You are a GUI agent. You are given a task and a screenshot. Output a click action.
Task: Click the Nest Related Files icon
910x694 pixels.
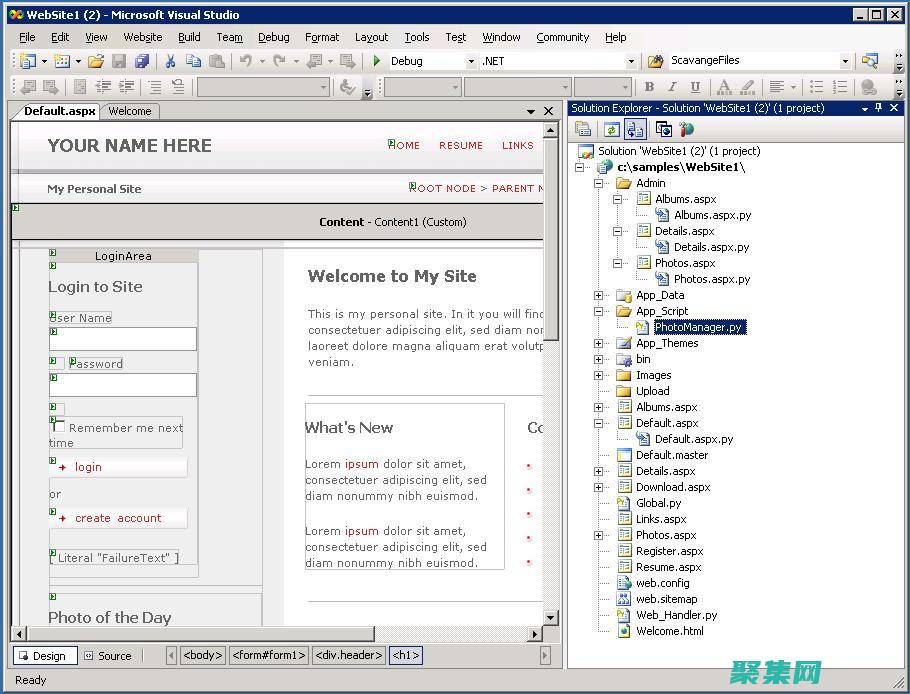(635, 129)
